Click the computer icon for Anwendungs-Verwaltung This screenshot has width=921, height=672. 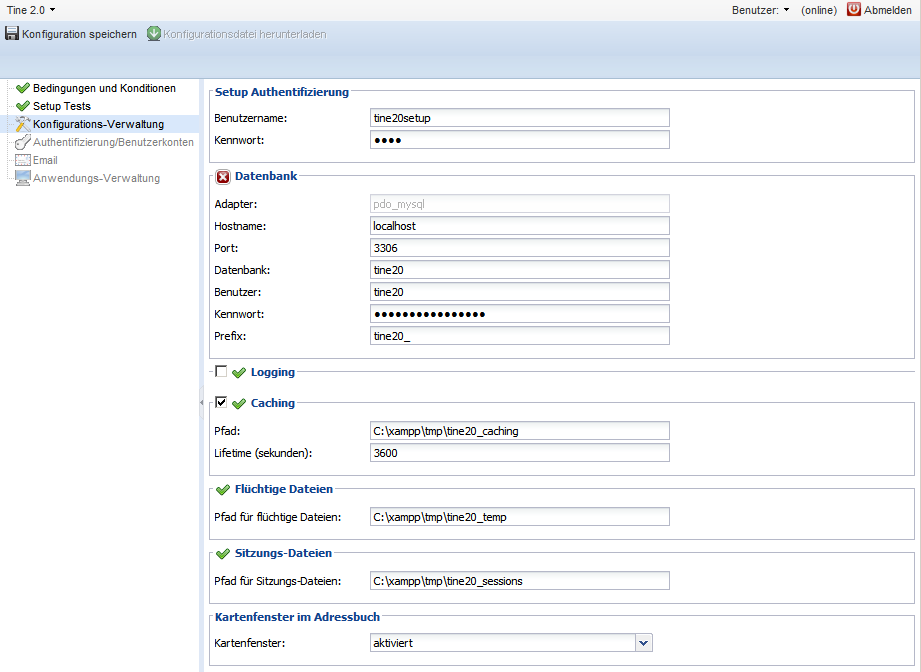tap(23, 178)
